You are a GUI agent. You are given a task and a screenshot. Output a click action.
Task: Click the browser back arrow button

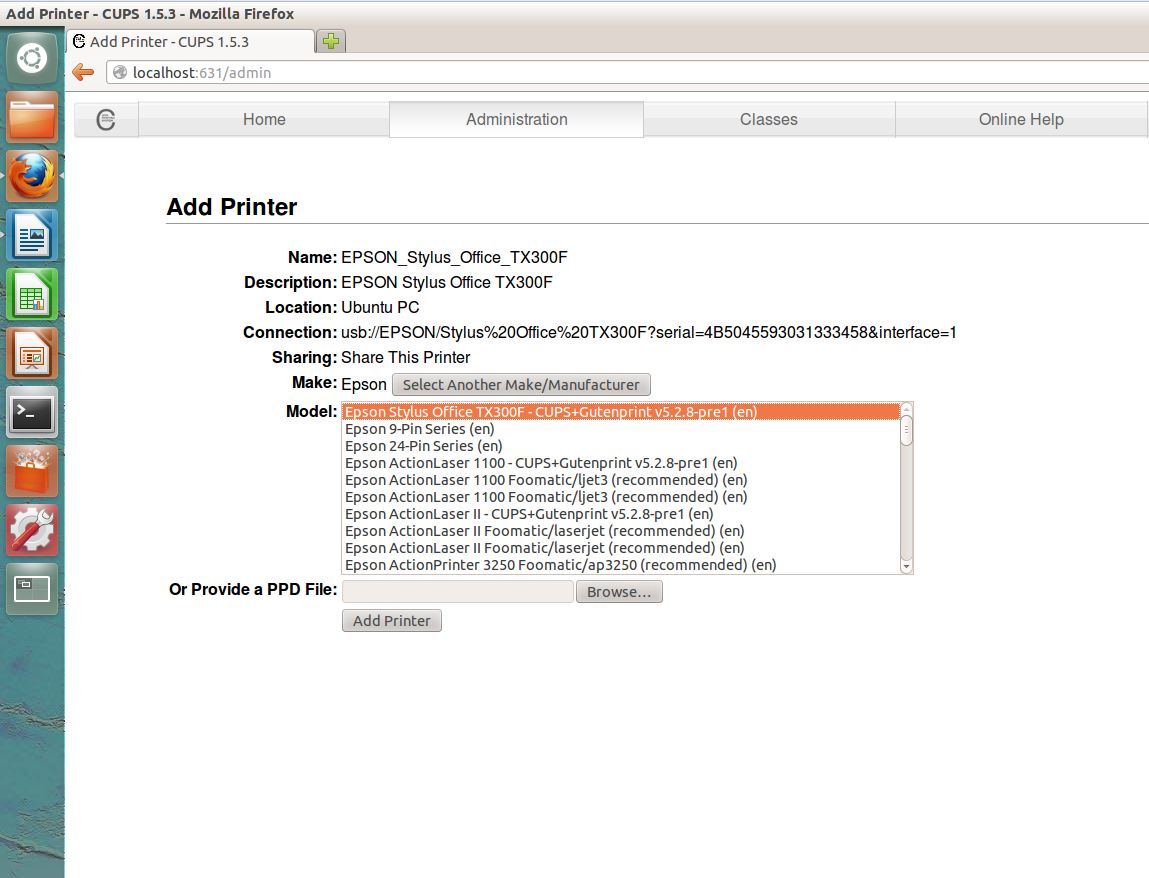point(84,72)
